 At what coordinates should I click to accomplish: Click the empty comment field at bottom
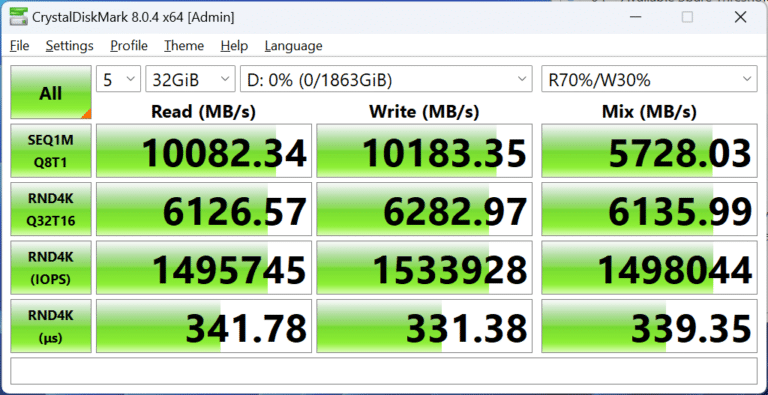[384, 371]
